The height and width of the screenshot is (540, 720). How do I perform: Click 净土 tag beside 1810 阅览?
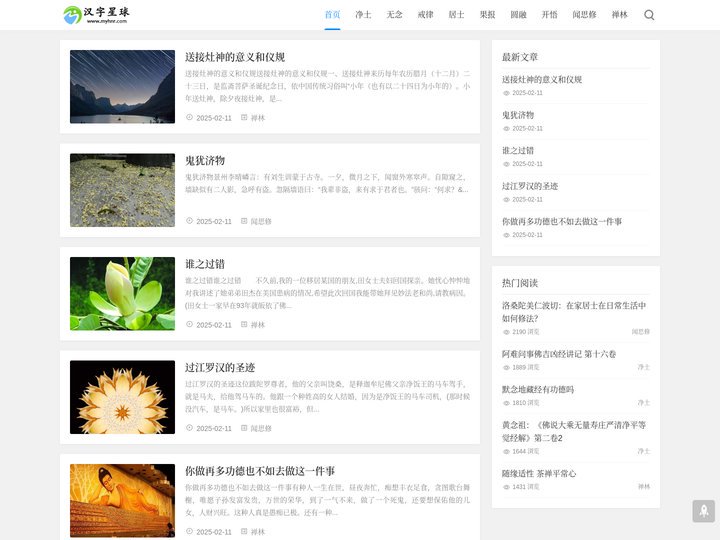click(x=644, y=403)
